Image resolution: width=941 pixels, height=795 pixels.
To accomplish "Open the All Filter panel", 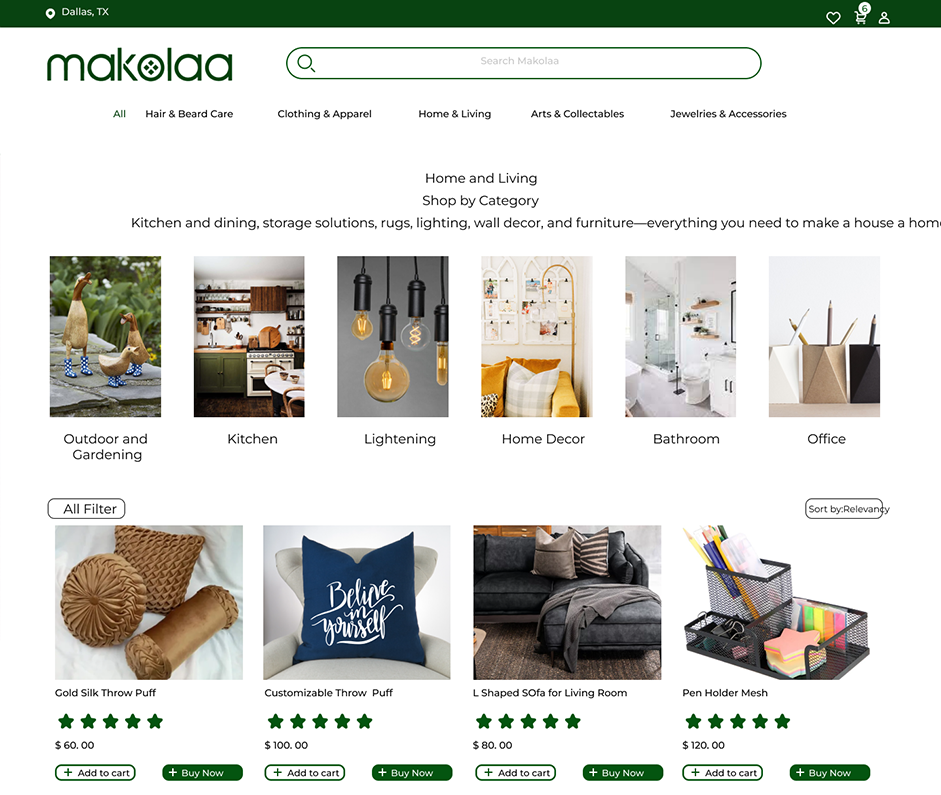I will point(86,509).
